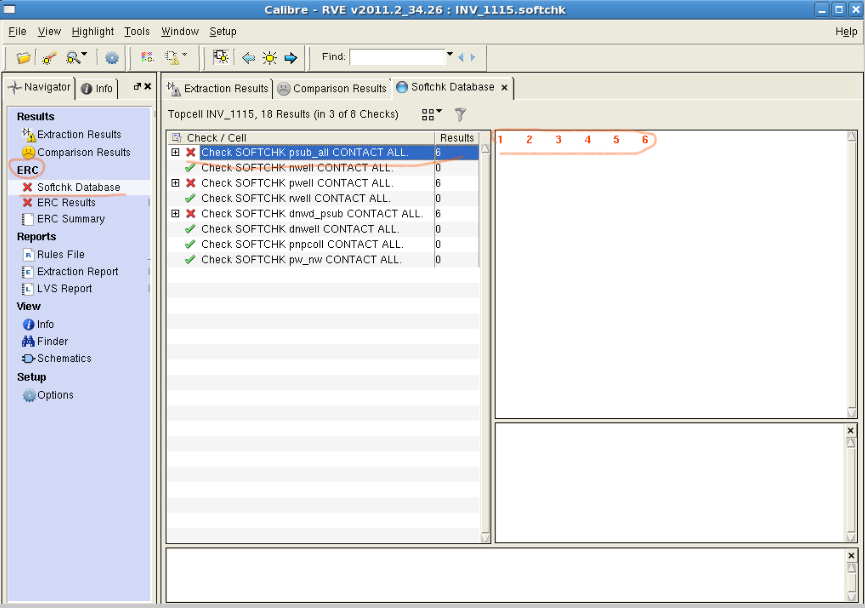Click inside the Find text field

coord(397,57)
